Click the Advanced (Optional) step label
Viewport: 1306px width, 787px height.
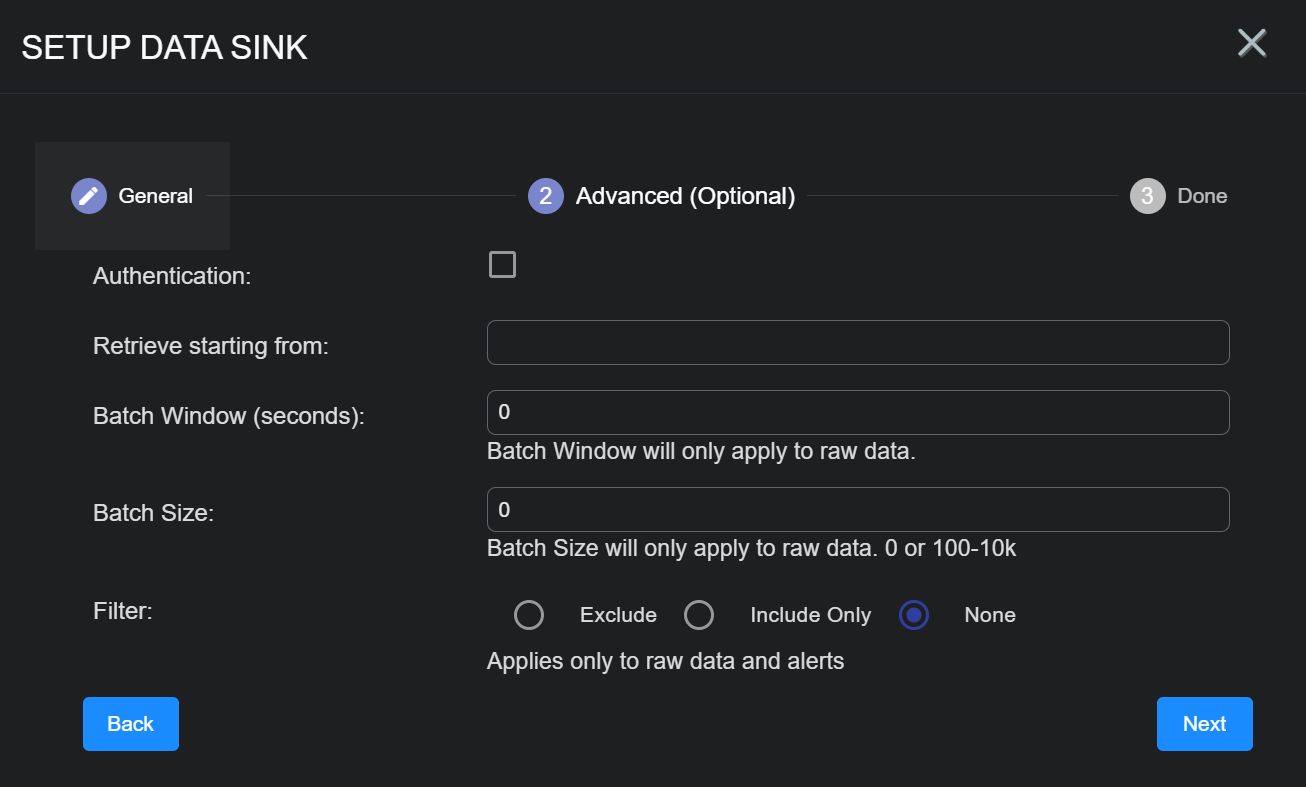pyautogui.click(x=685, y=196)
